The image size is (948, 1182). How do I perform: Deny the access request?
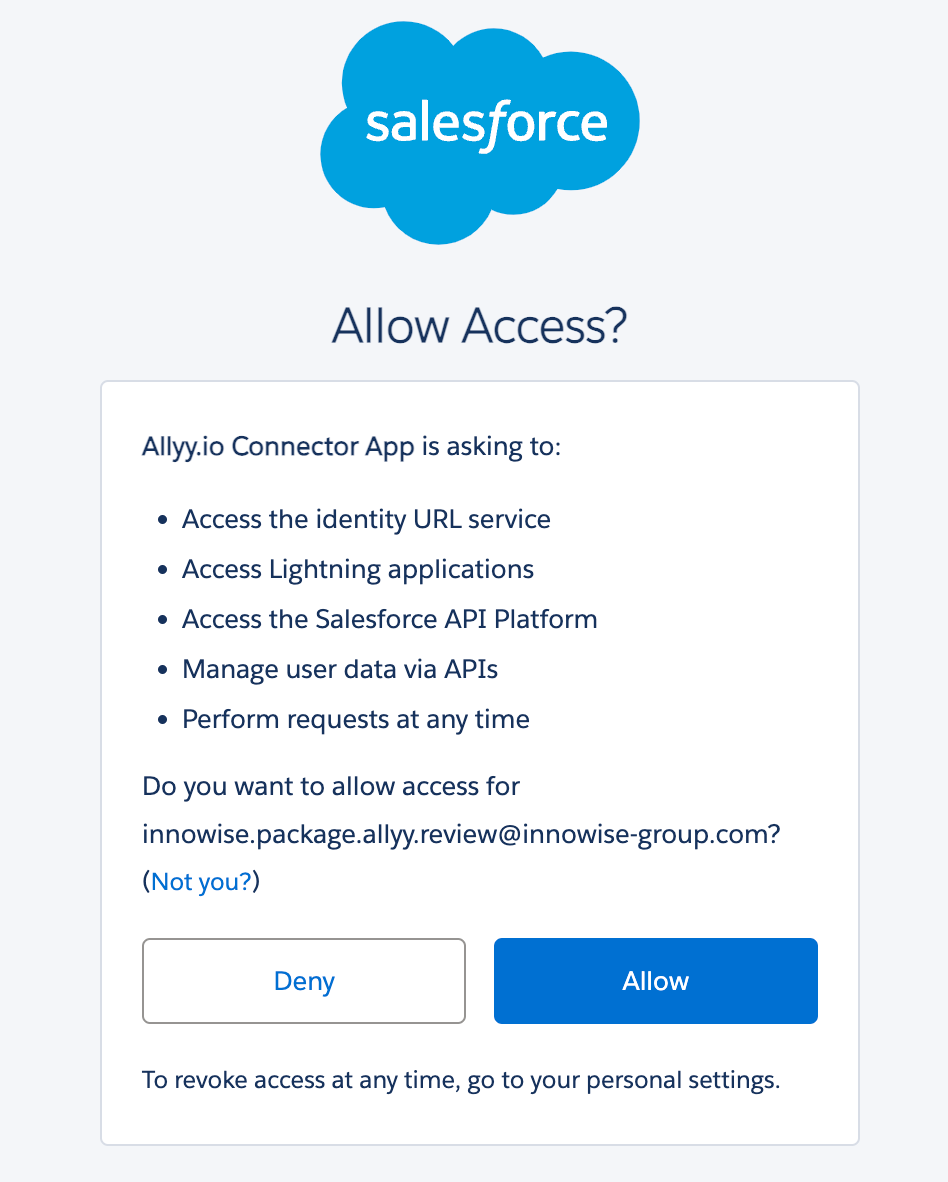point(304,981)
